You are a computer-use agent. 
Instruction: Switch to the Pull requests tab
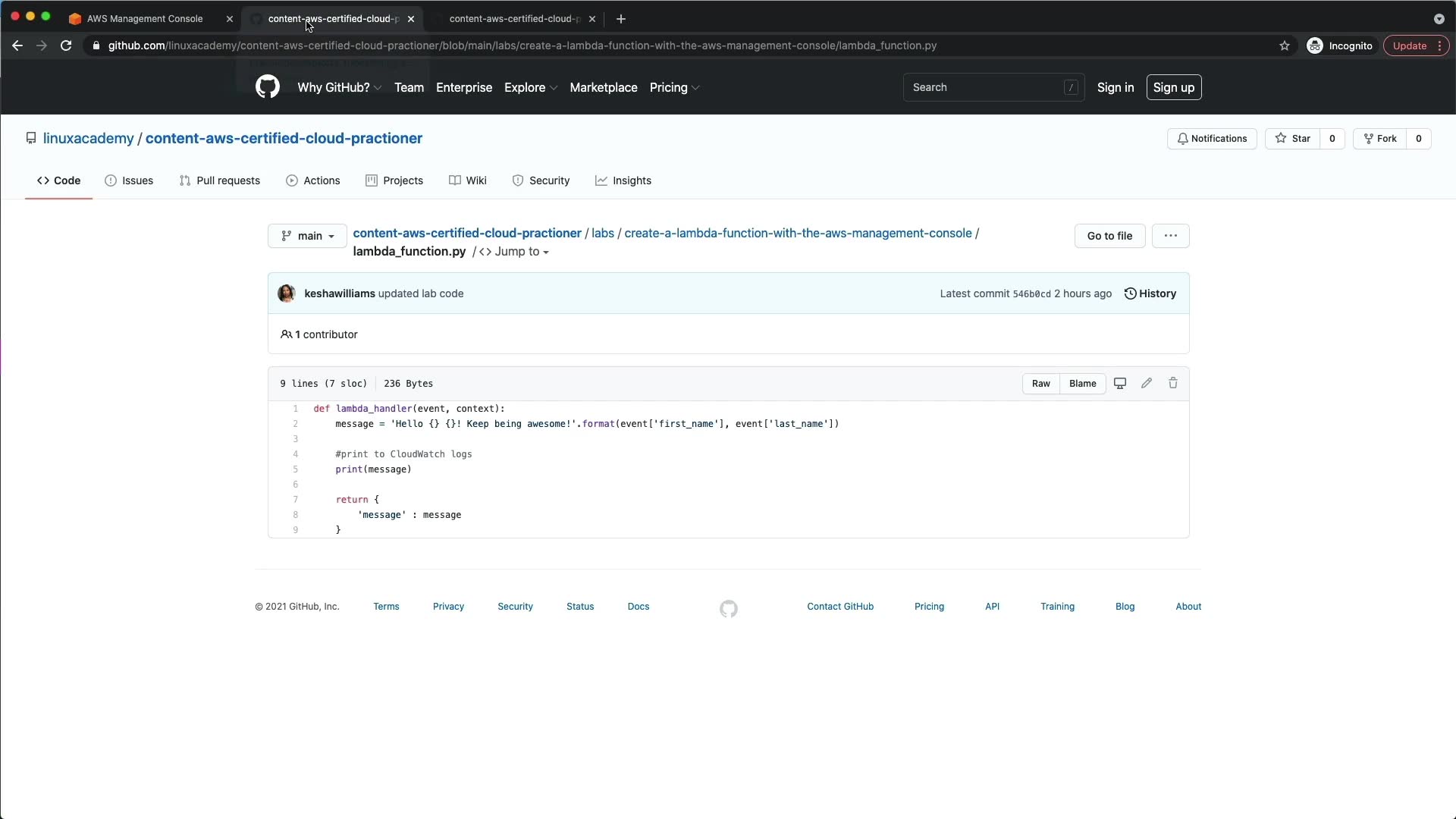click(x=220, y=181)
